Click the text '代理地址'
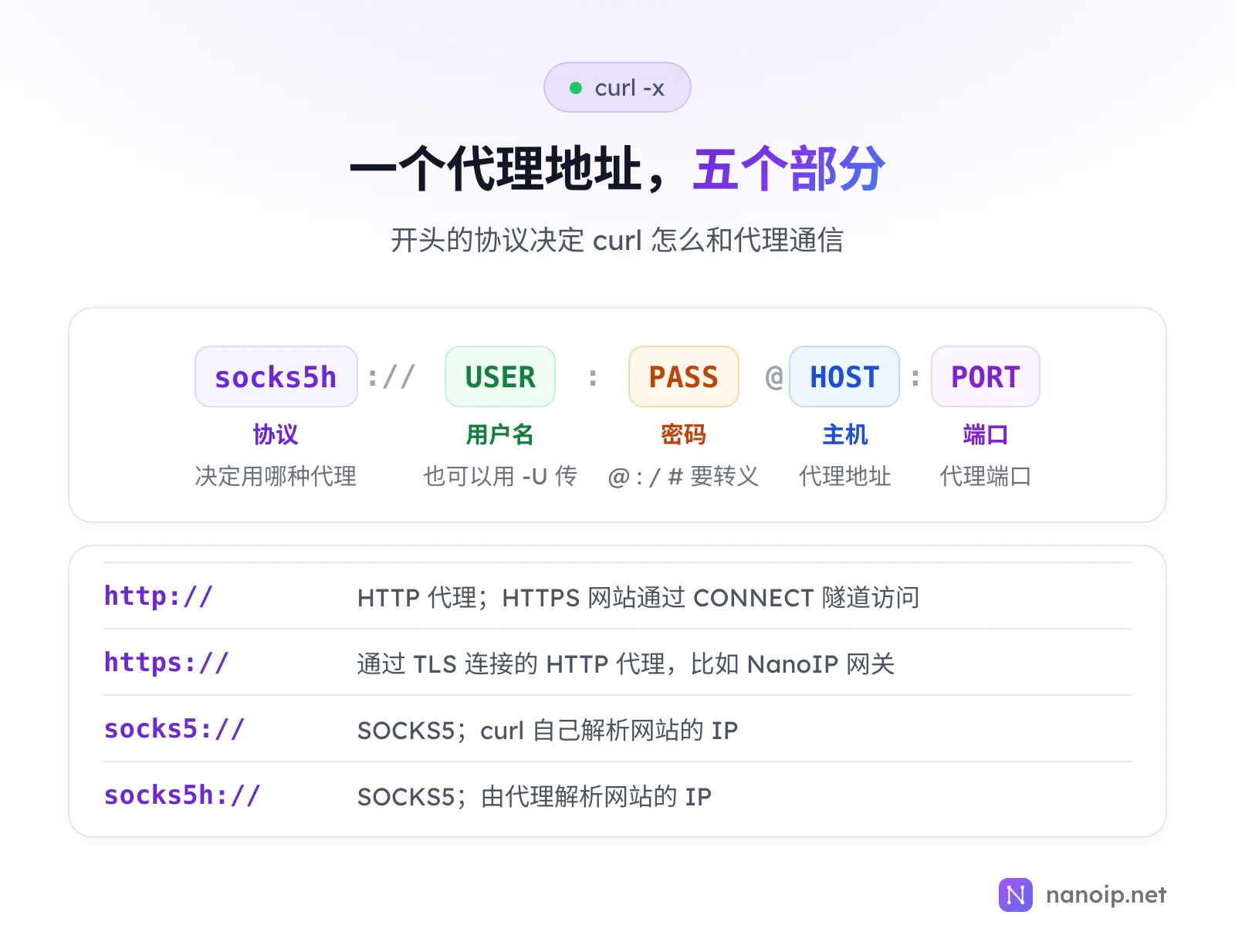The width and height of the screenshot is (1235, 952). tap(845, 476)
